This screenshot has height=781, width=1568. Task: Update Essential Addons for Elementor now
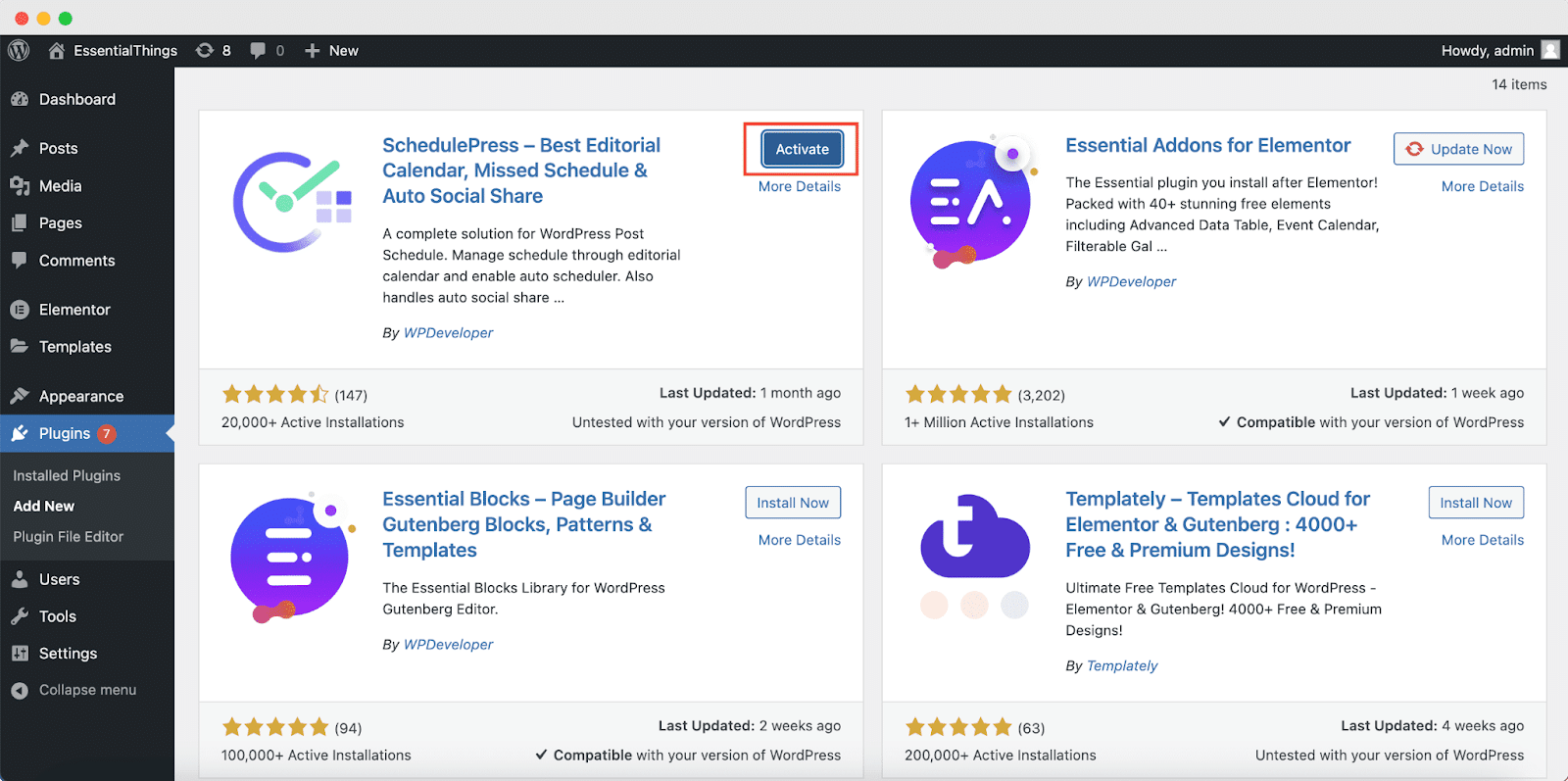tap(1459, 149)
